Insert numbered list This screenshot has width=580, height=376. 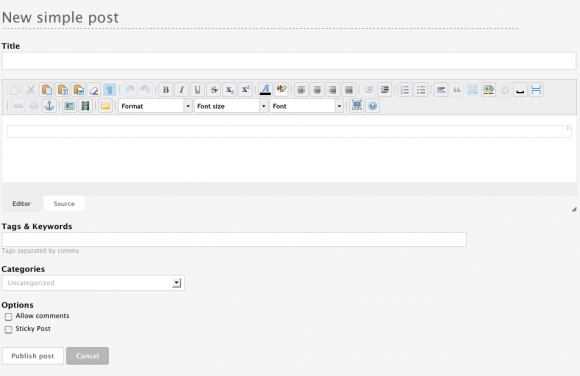(405, 90)
